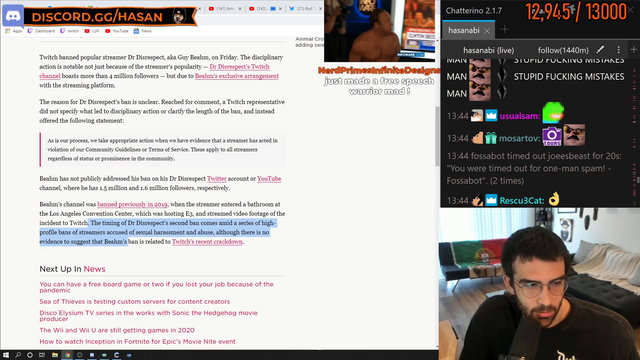The height and width of the screenshot is (360, 640).
Task: Open Beahm's exclusive arrangement link
Action: [x=237, y=76]
